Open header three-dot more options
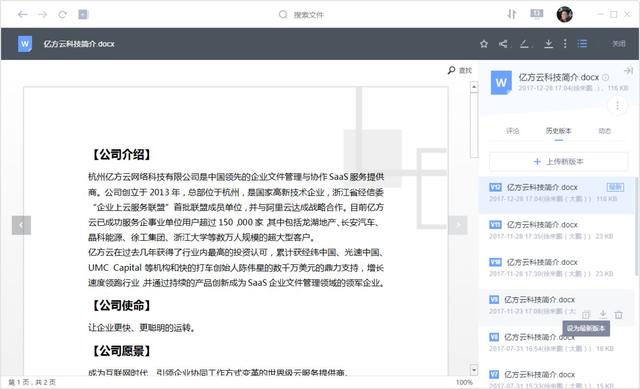 565,44
